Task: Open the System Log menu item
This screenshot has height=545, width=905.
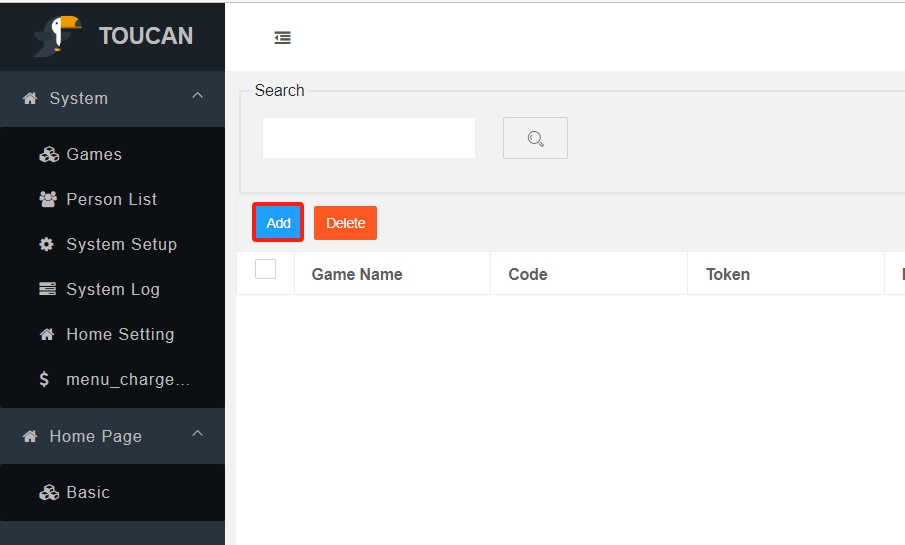Action: coord(112,290)
